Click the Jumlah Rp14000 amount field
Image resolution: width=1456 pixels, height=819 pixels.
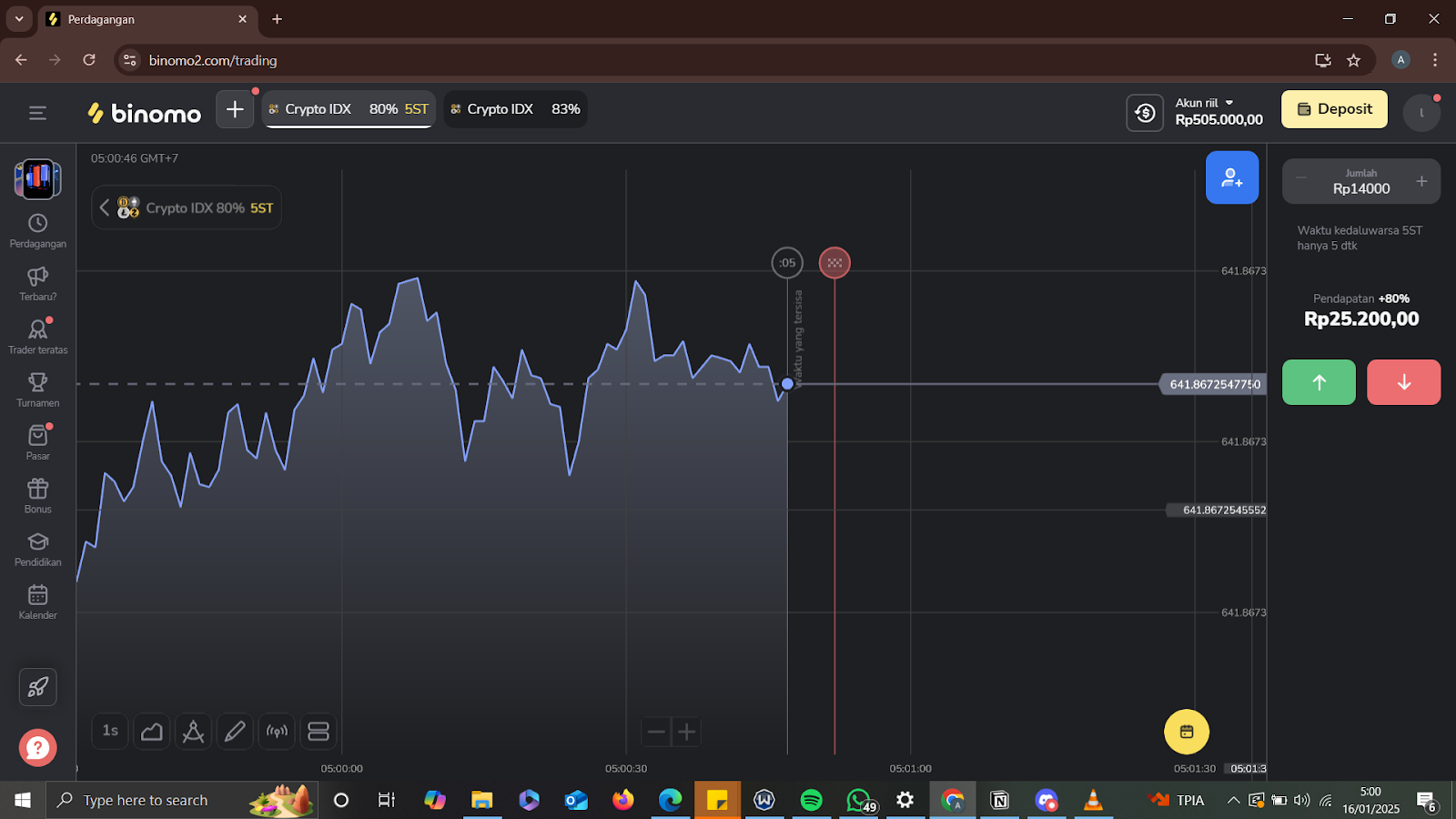tap(1360, 182)
